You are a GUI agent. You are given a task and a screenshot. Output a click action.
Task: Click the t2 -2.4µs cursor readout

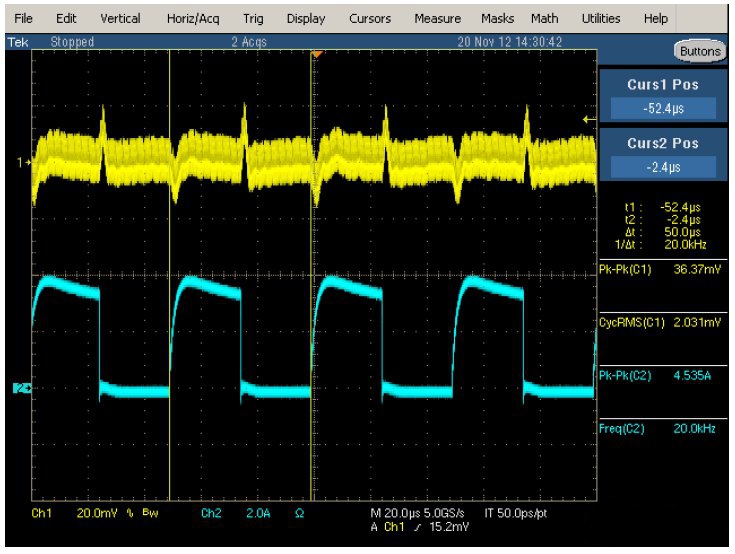(663, 219)
